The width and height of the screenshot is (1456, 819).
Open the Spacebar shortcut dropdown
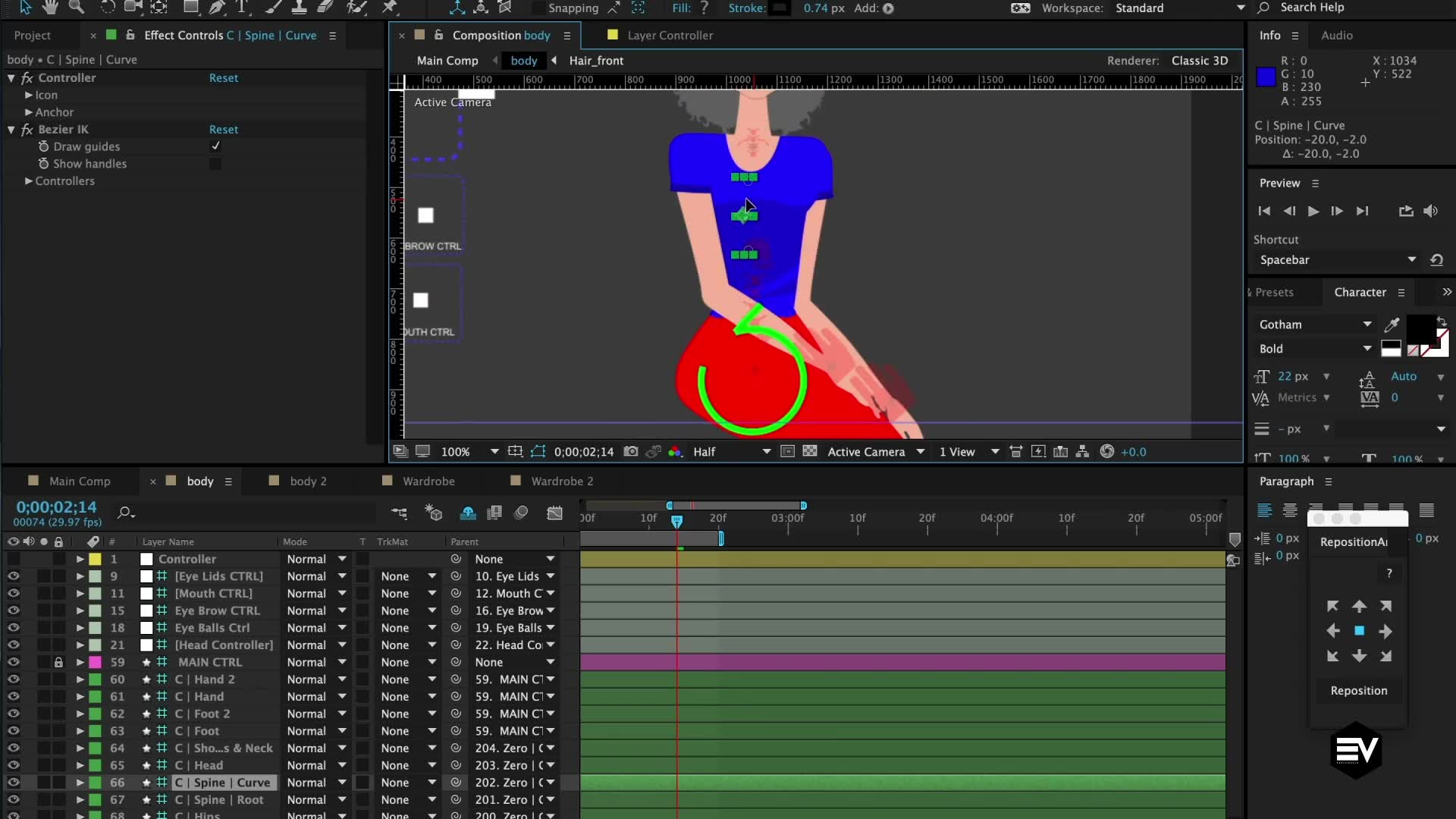click(x=1337, y=259)
